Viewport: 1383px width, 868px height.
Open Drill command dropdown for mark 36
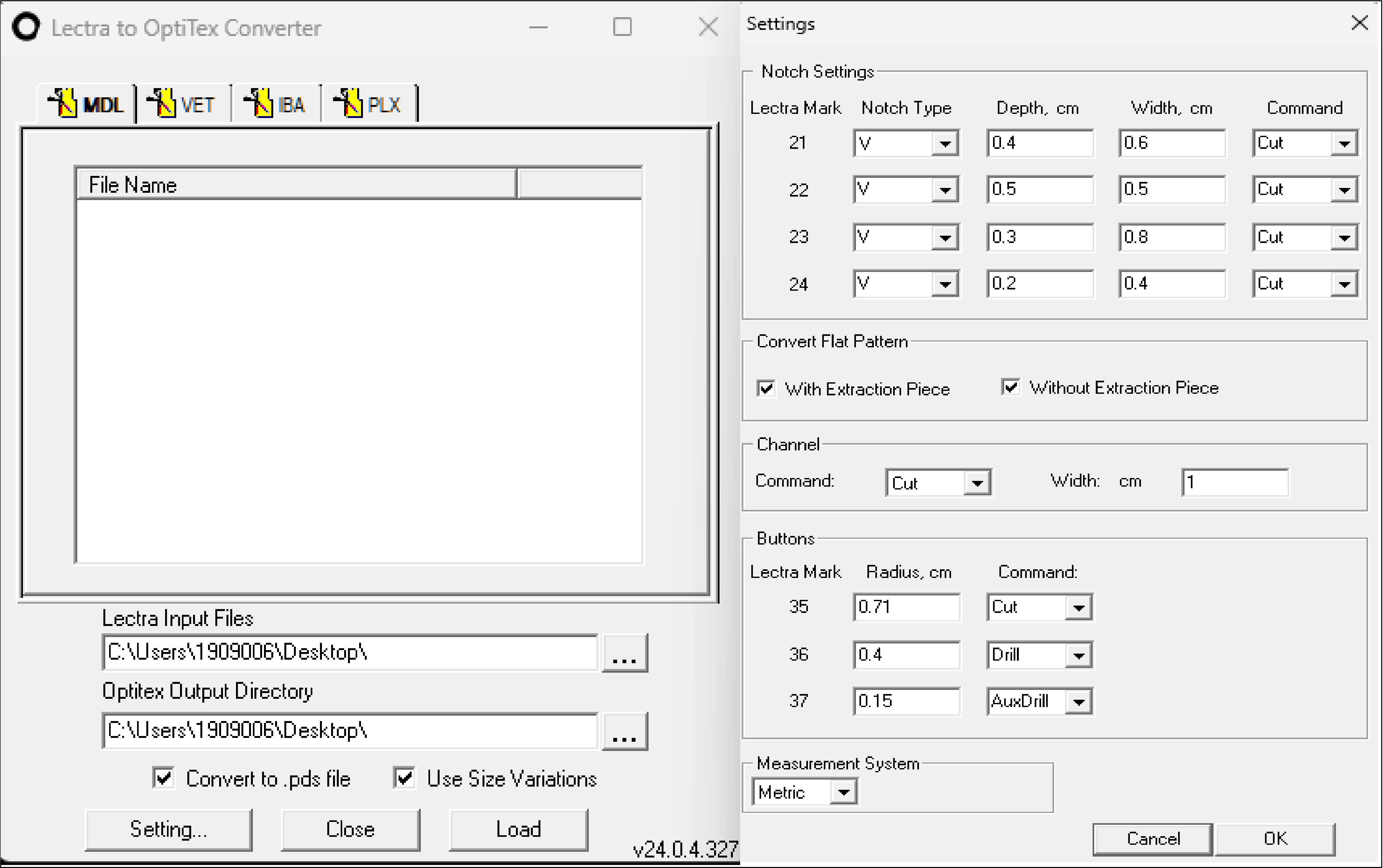point(1078,655)
